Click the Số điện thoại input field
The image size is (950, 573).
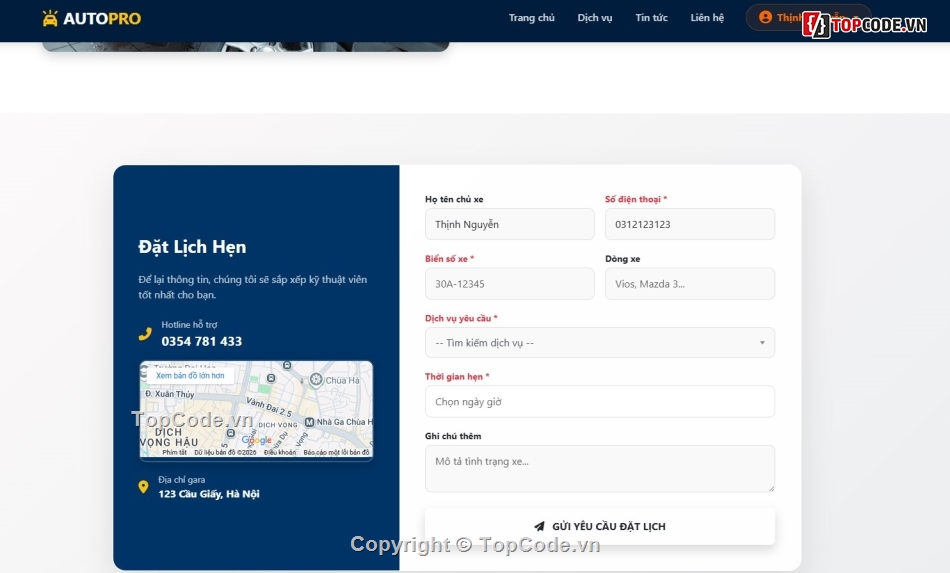pyautogui.click(x=689, y=224)
